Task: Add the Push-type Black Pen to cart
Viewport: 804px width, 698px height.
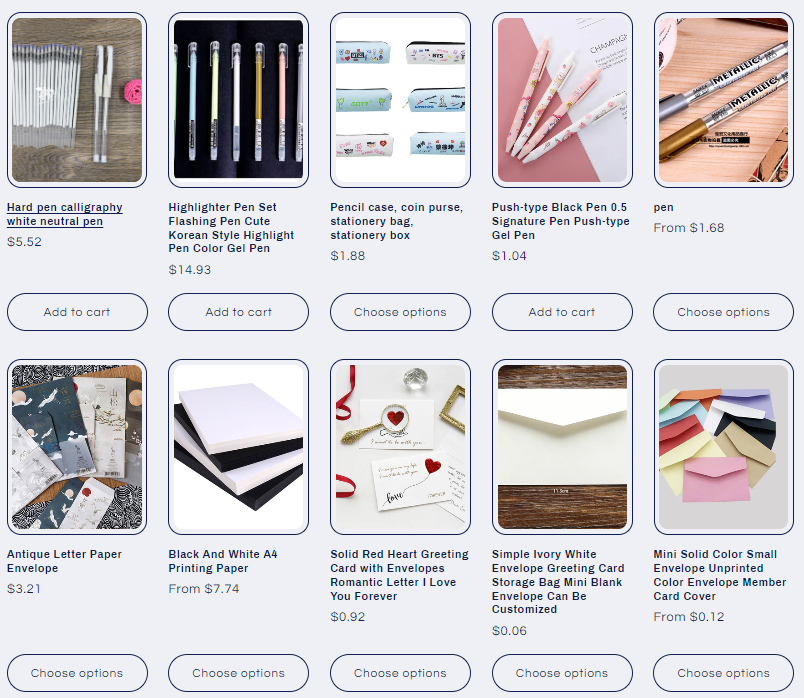Action: (x=562, y=312)
